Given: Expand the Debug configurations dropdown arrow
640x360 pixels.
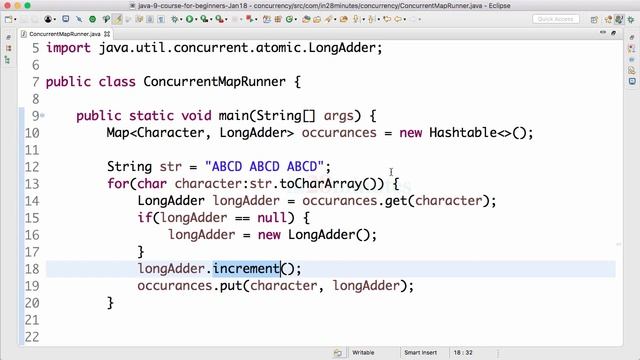Looking at the screenshot, I should pos(181,19).
